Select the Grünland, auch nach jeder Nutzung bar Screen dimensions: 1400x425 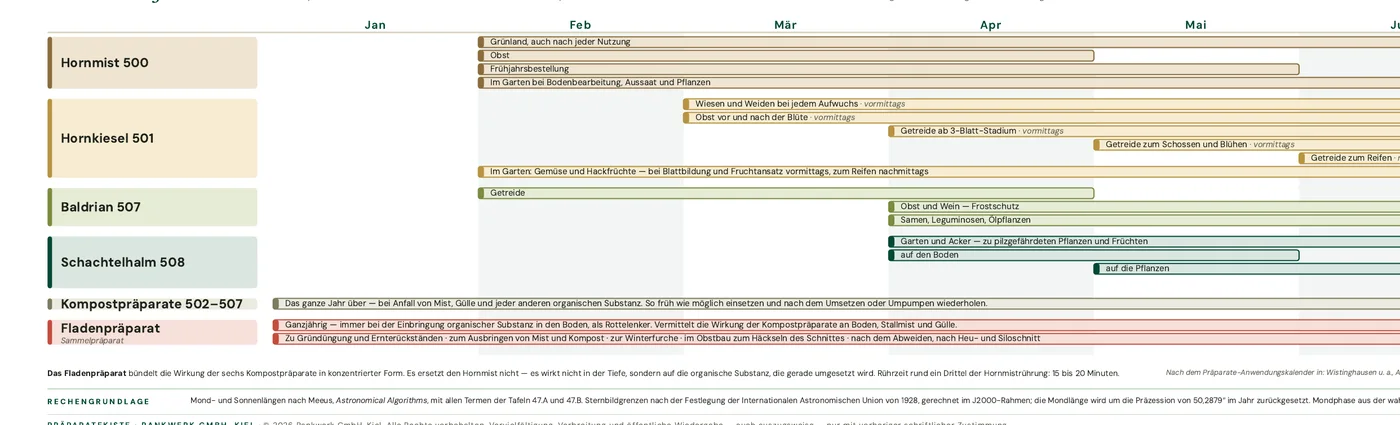[939, 42]
